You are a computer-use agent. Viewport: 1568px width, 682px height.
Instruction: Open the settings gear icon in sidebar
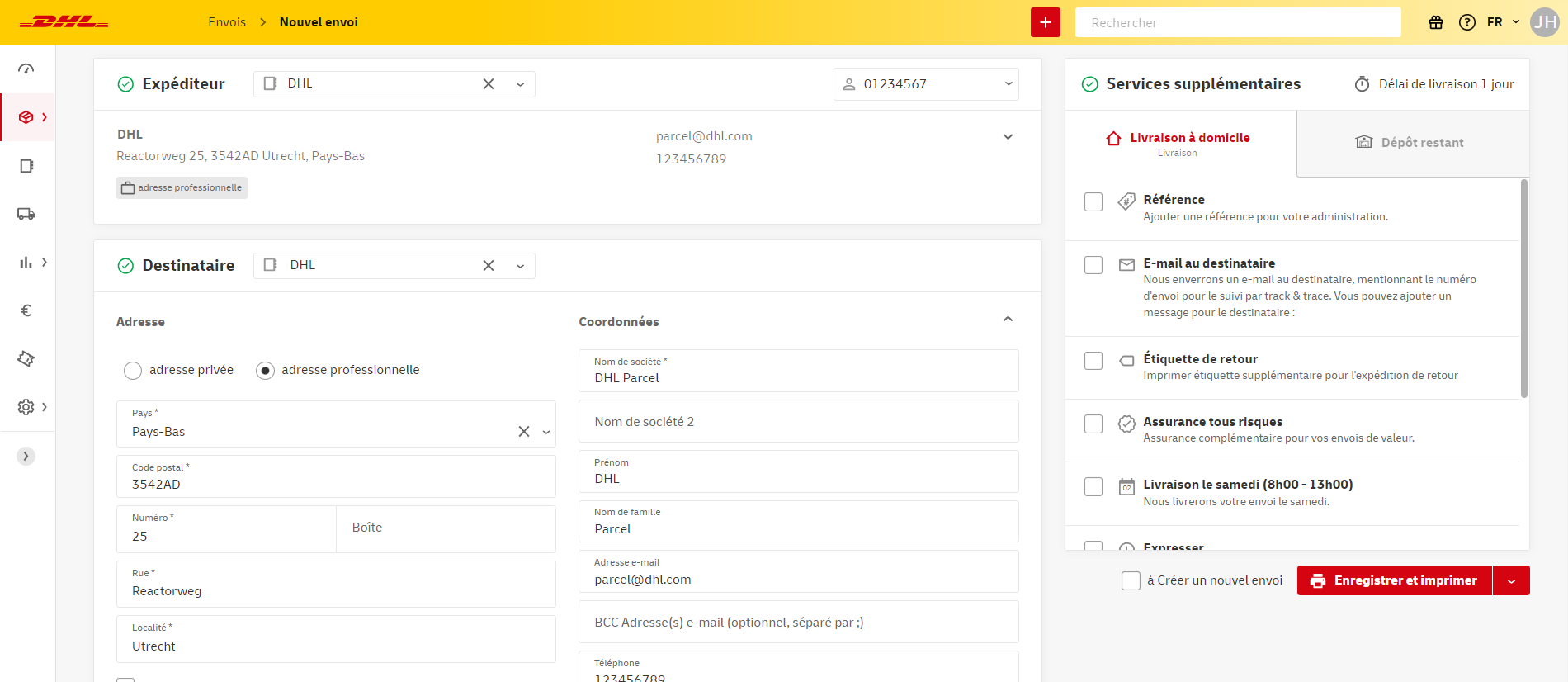[x=26, y=407]
